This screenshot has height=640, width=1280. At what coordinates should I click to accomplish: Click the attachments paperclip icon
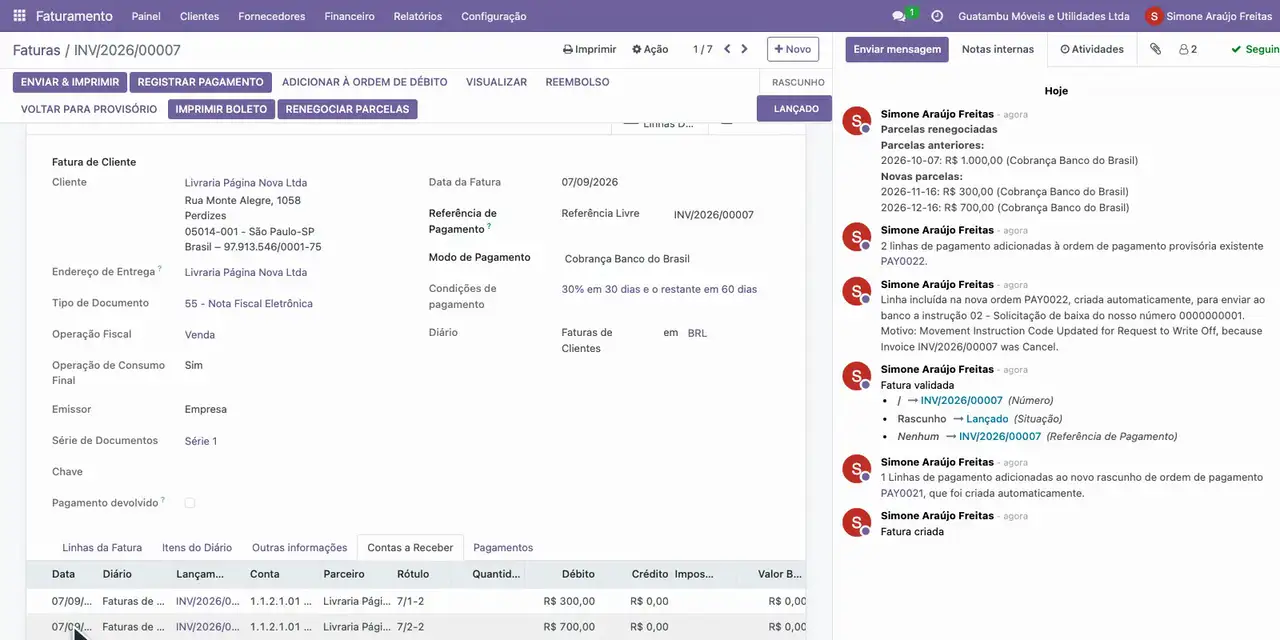coord(1155,49)
